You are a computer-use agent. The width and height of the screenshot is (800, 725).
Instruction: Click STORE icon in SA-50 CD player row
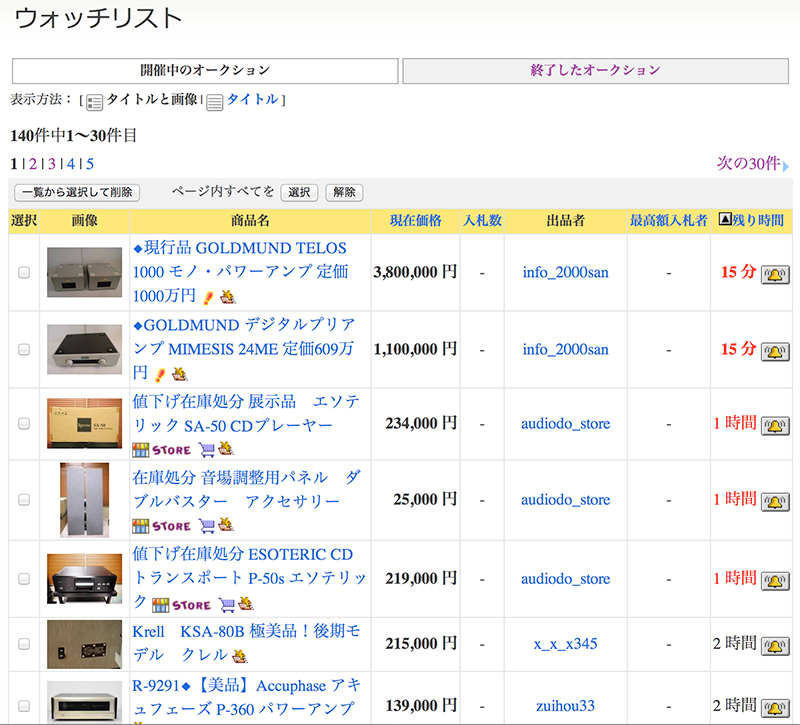(x=161, y=450)
